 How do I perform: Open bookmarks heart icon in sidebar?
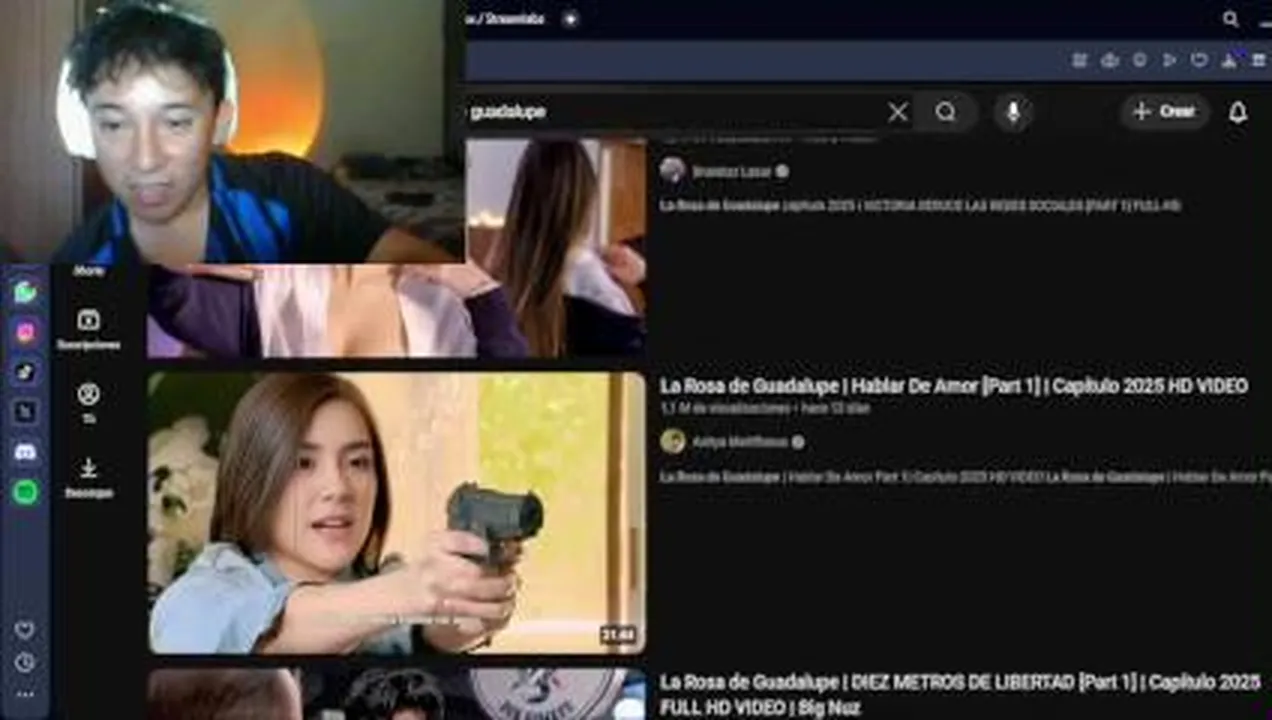25,630
